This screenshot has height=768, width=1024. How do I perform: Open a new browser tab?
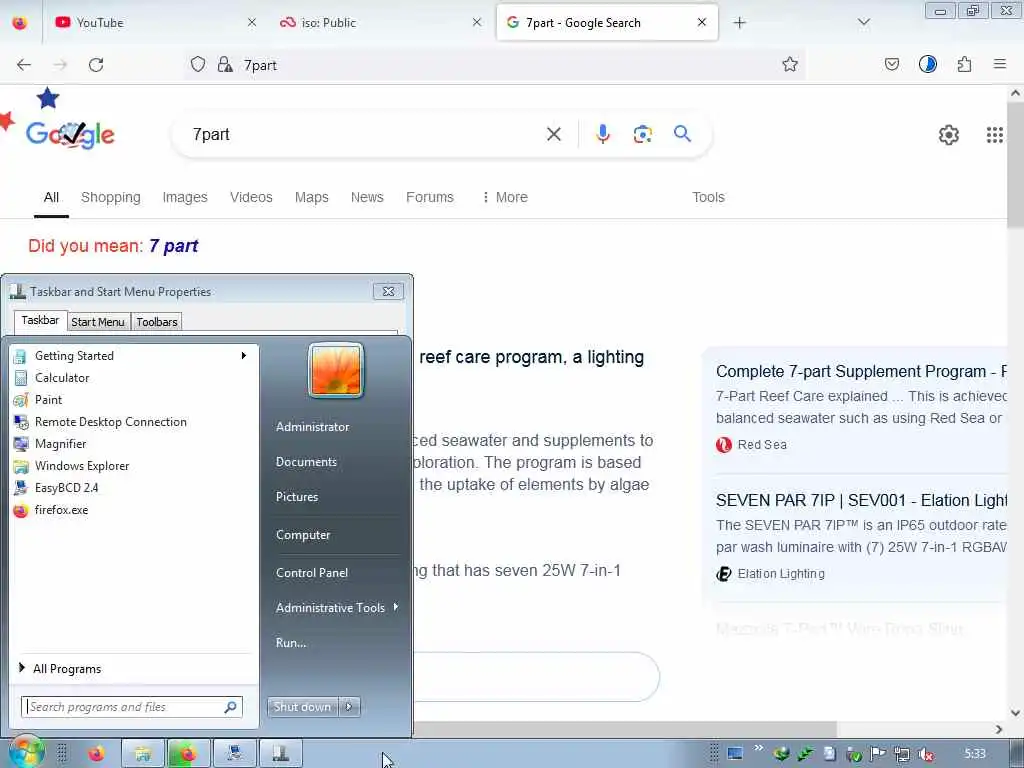pyautogui.click(x=739, y=23)
